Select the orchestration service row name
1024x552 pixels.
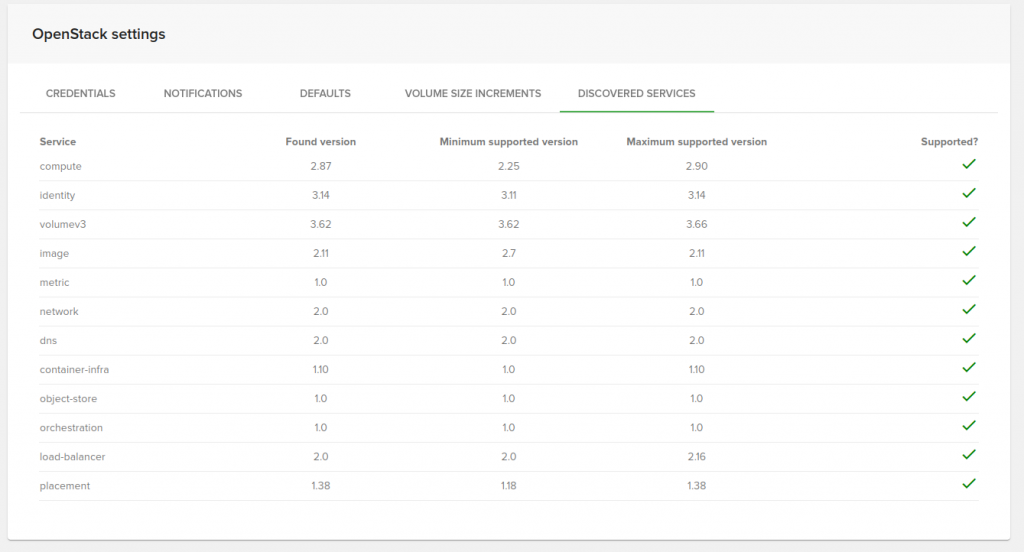pos(71,428)
